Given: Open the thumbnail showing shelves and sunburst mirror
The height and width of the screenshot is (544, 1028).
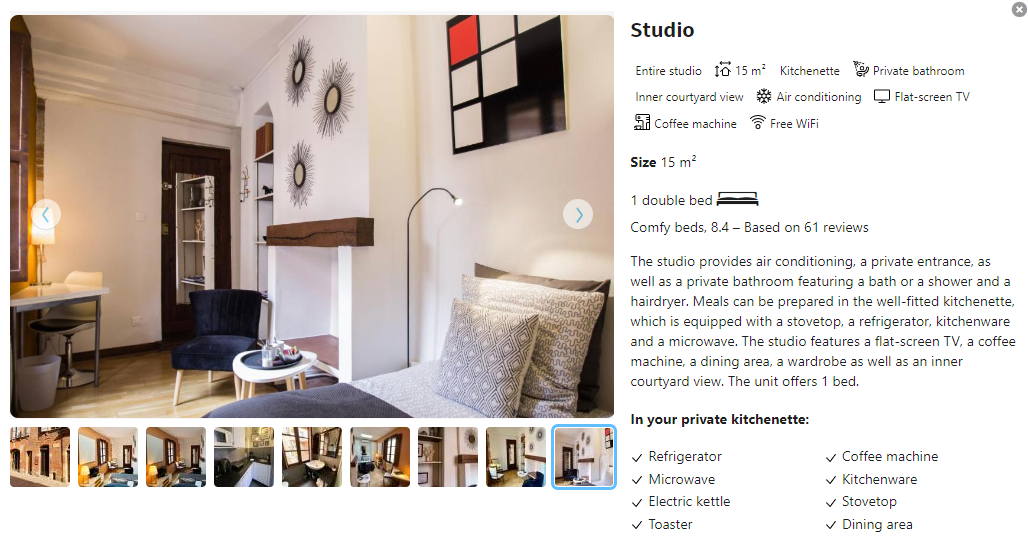Looking at the screenshot, I should coord(448,457).
